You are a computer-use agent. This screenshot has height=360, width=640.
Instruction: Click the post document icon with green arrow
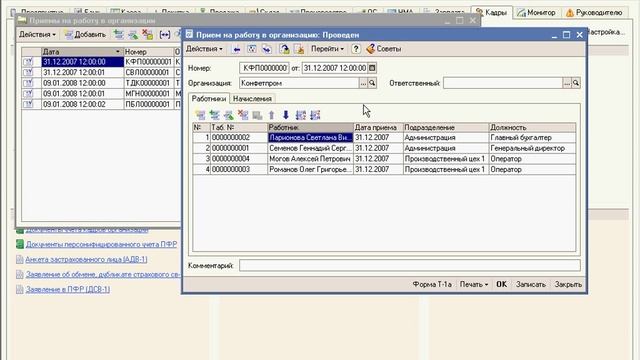tap(284, 49)
